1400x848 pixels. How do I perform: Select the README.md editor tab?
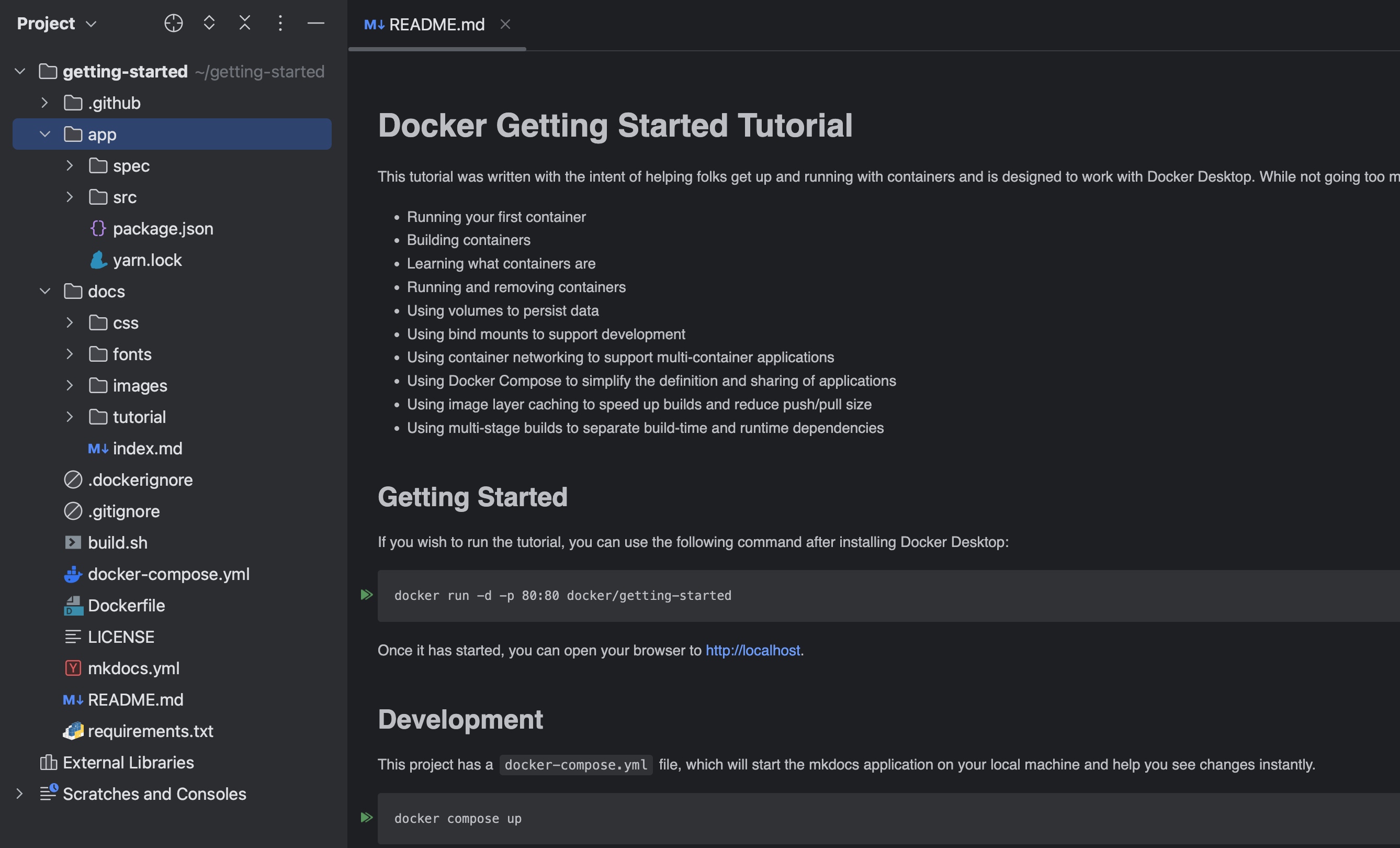(436, 25)
